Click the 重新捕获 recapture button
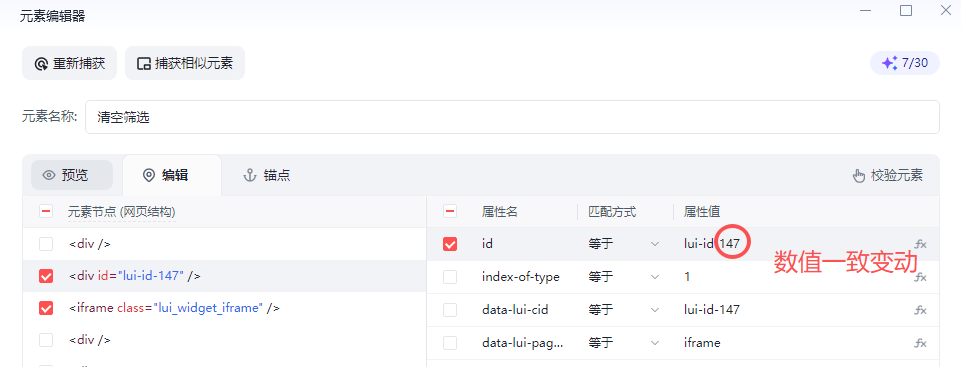This screenshot has width=961, height=367. tap(69, 63)
